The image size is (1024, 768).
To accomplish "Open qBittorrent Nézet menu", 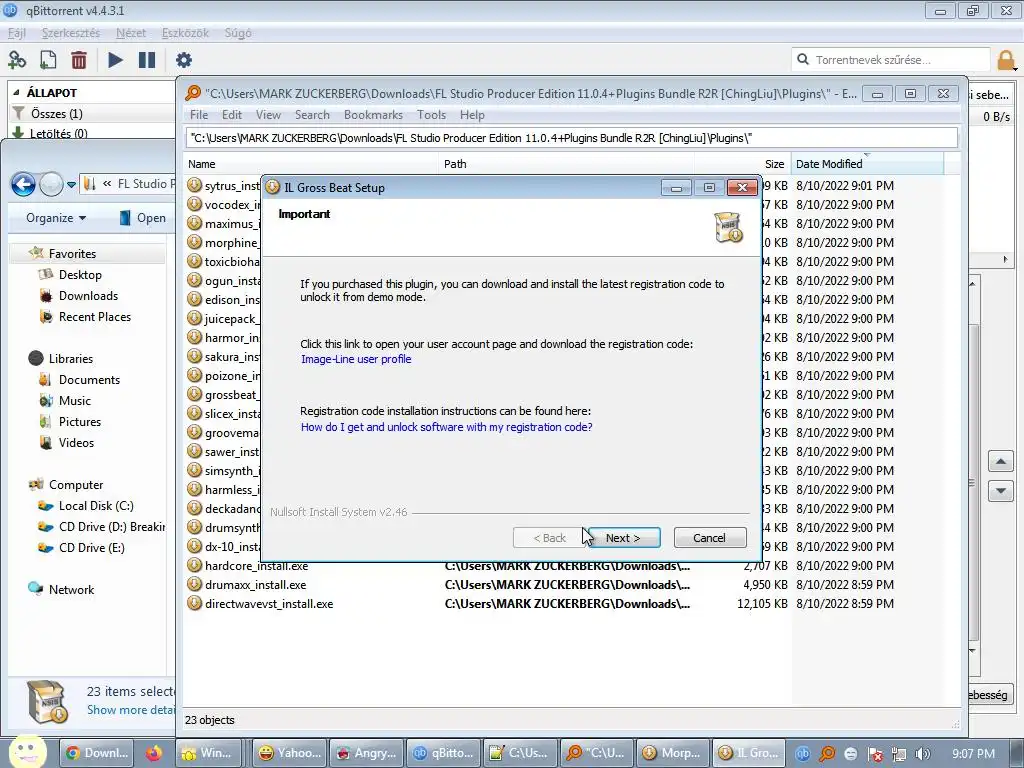I will coord(131,33).
